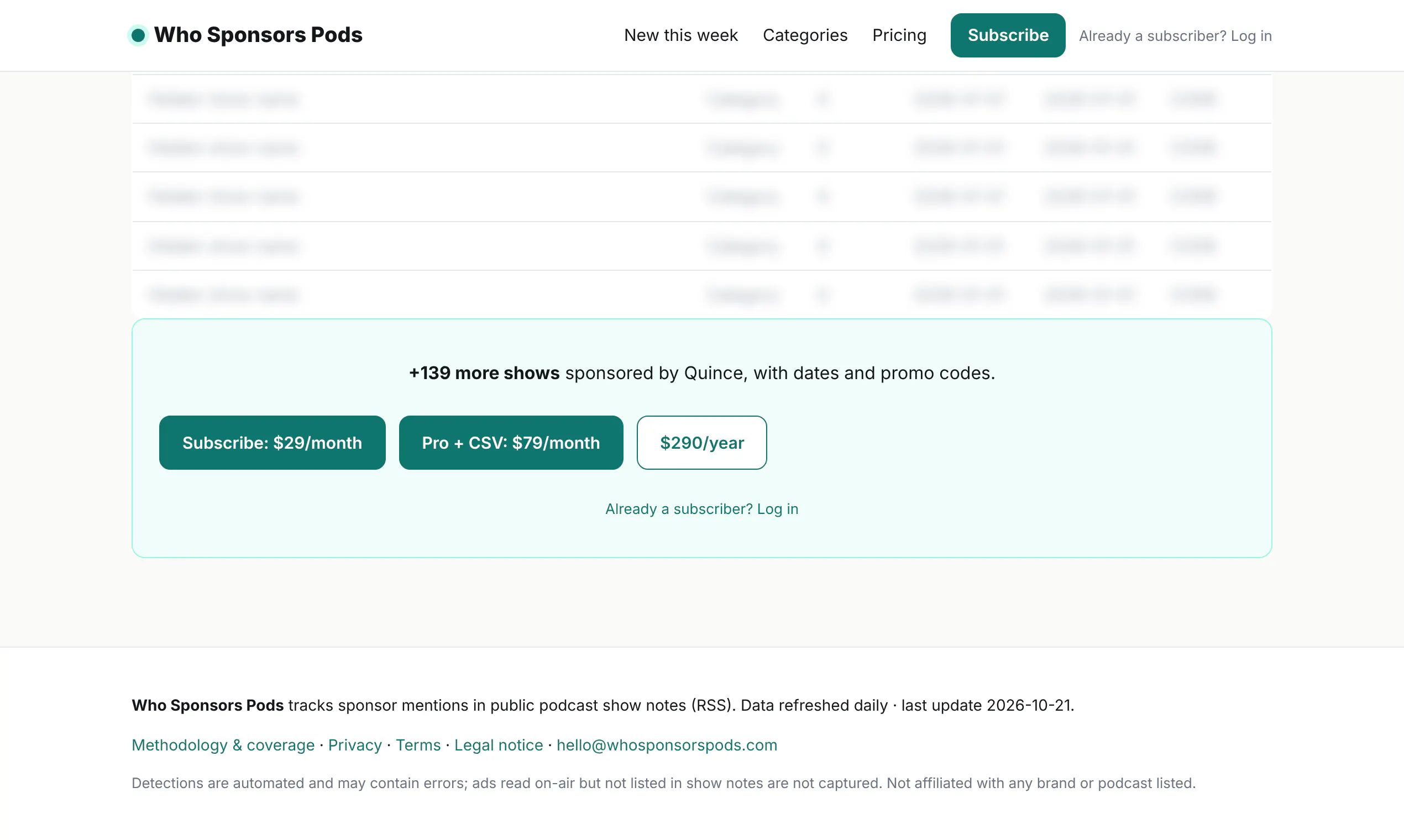Open the Pricing nav item
This screenshot has height=840, width=1404.
(899, 35)
